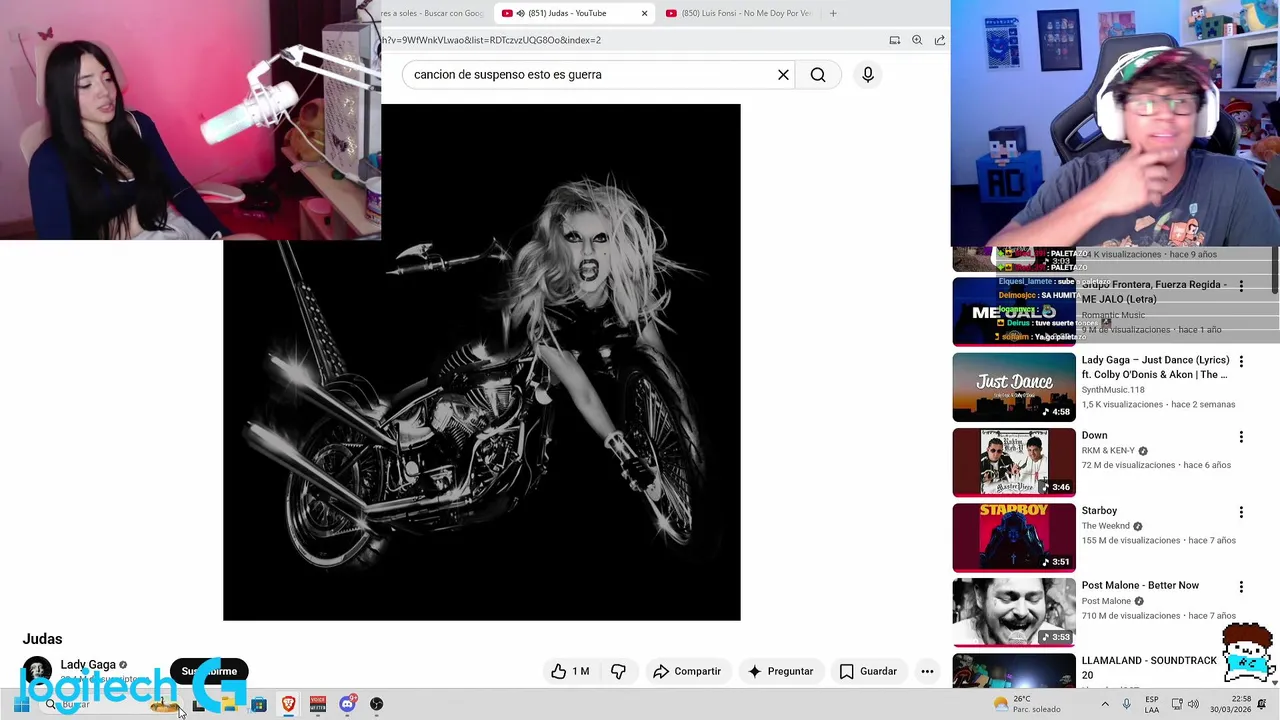
Task: Open SynthMusic.118 channel link
Action: [x=1113, y=389]
